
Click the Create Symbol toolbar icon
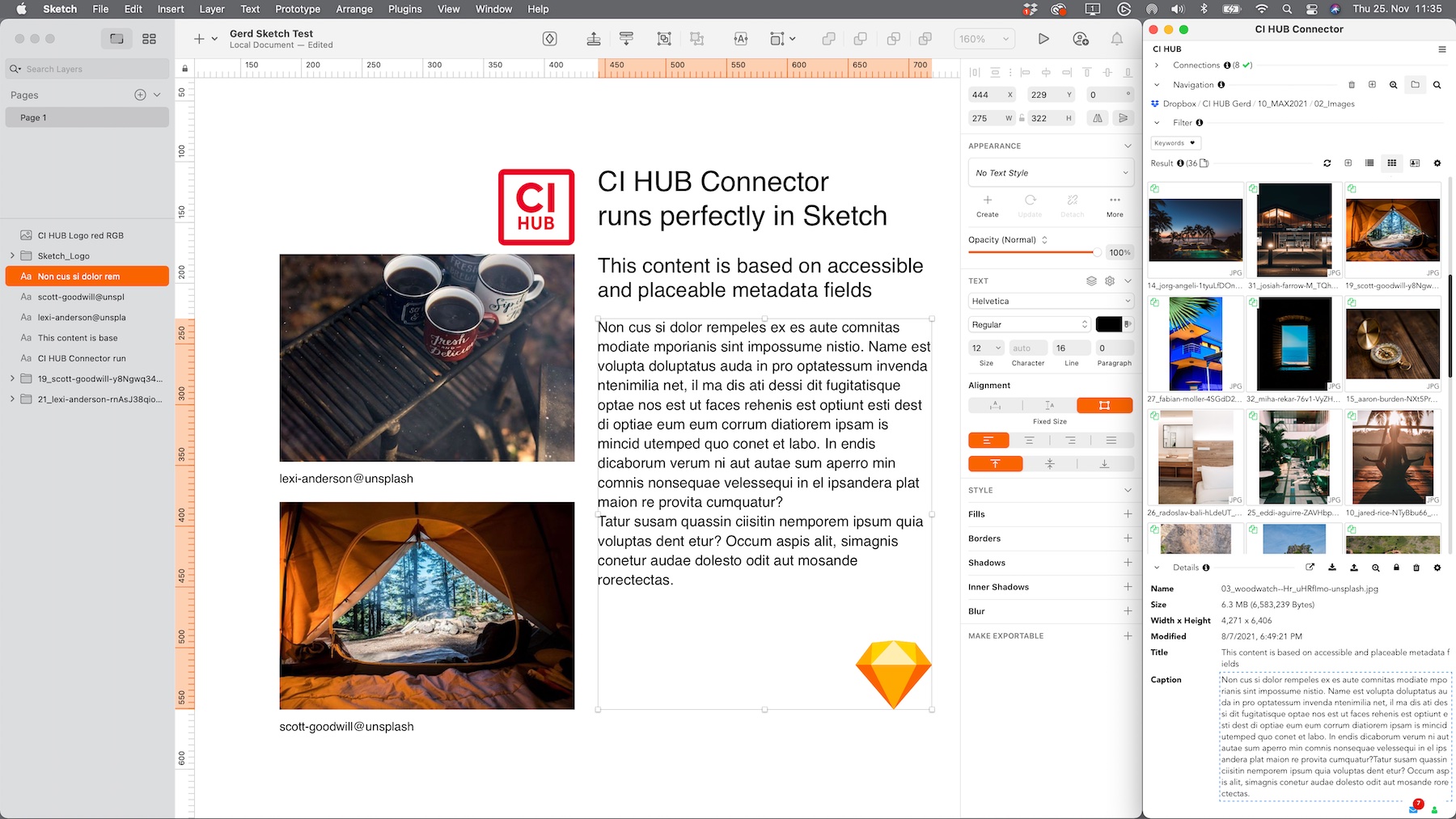click(x=549, y=39)
